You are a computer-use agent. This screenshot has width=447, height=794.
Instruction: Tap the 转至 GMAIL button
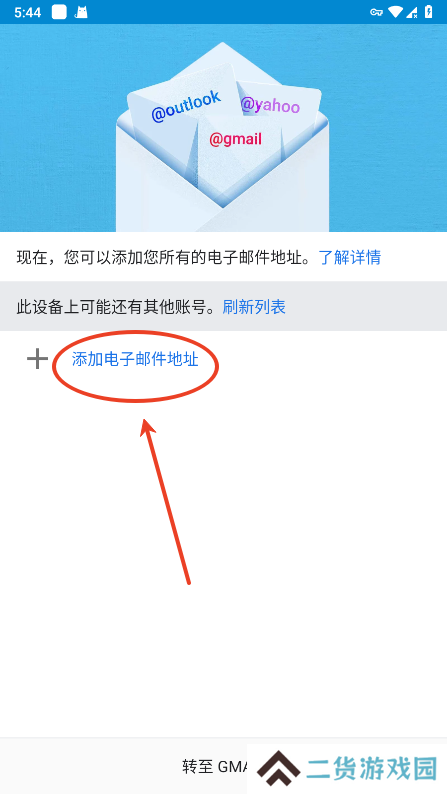coord(223,766)
